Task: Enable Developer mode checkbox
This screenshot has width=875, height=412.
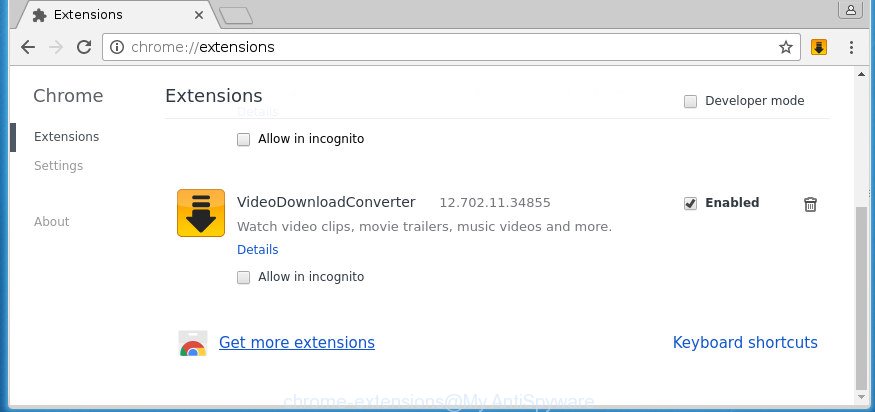Action: pyautogui.click(x=691, y=101)
